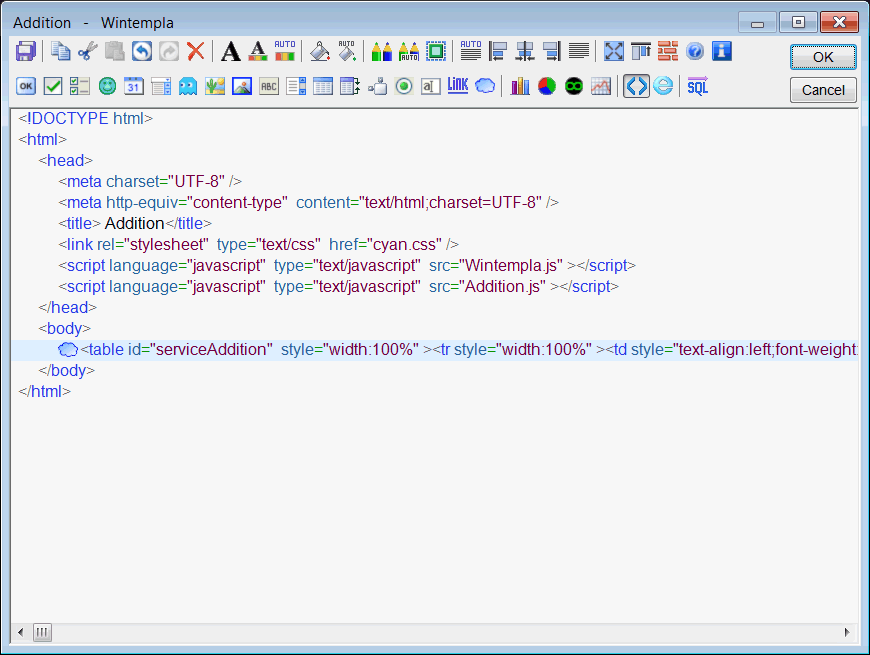The image size is (870, 655).
Task: Click the script src="Wintempla.js" line
Action: [x=347, y=266]
